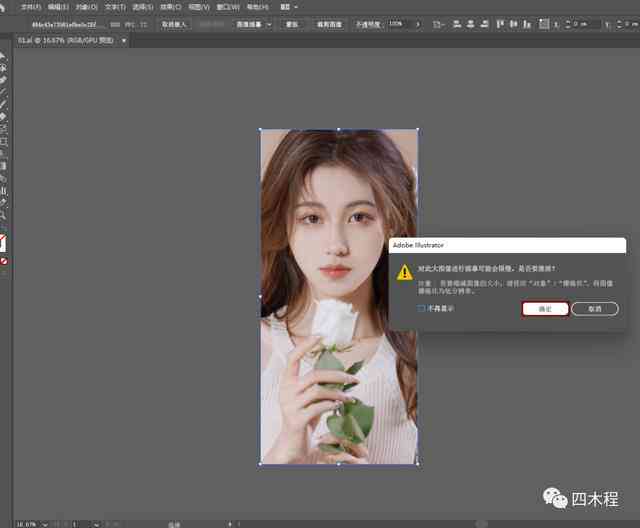Close the 01.ai document tab

[x=124, y=41]
